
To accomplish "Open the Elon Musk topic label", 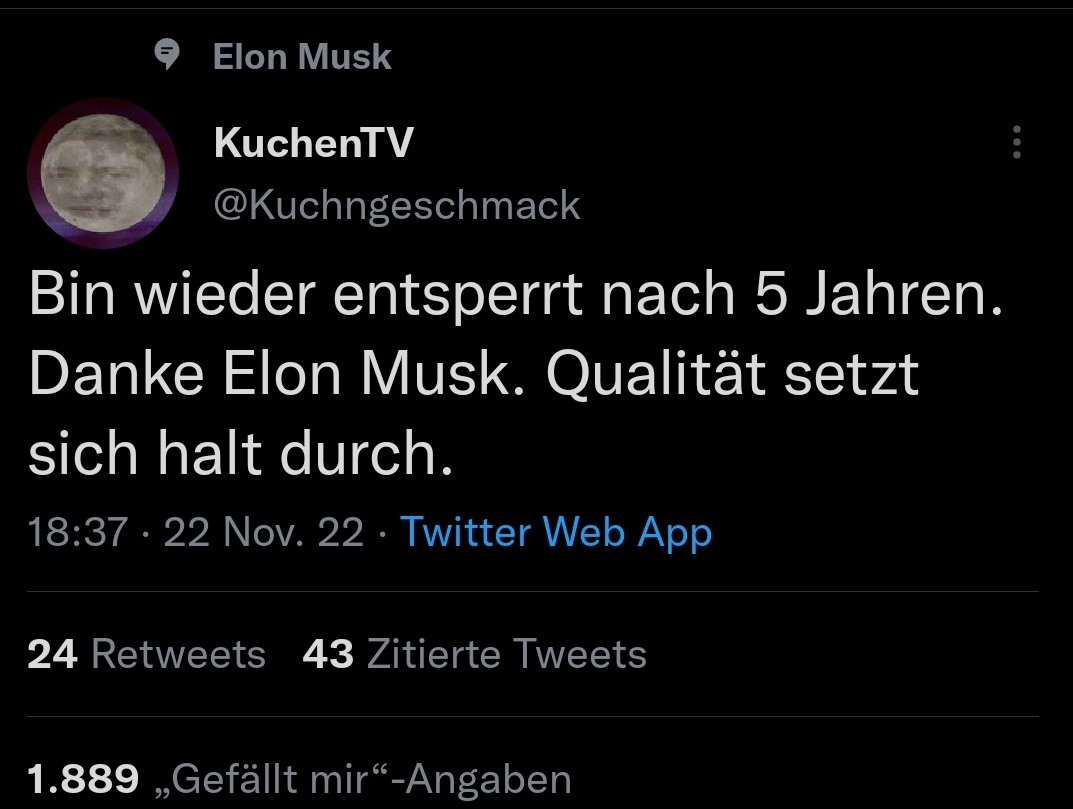I will pos(302,57).
